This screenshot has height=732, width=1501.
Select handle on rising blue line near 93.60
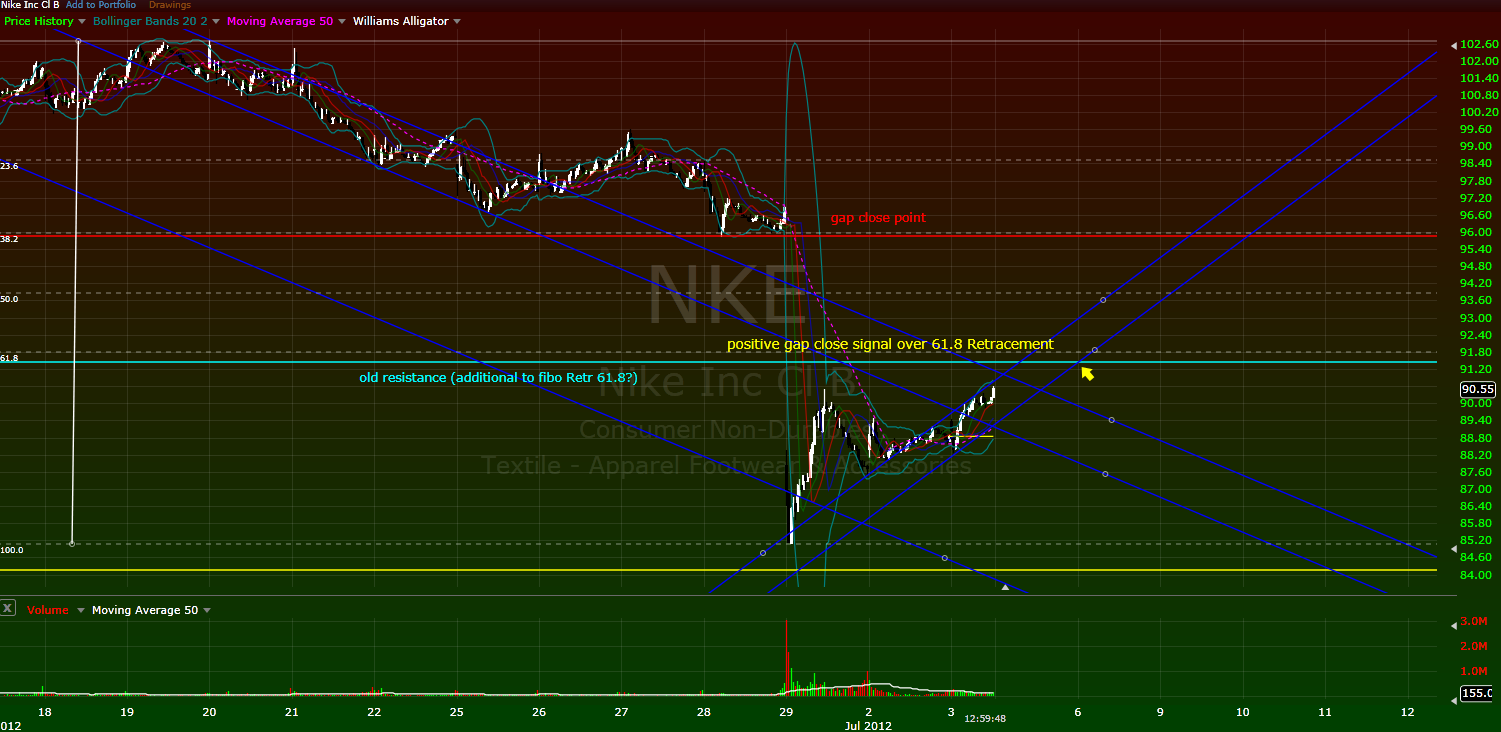point(1103,300)
